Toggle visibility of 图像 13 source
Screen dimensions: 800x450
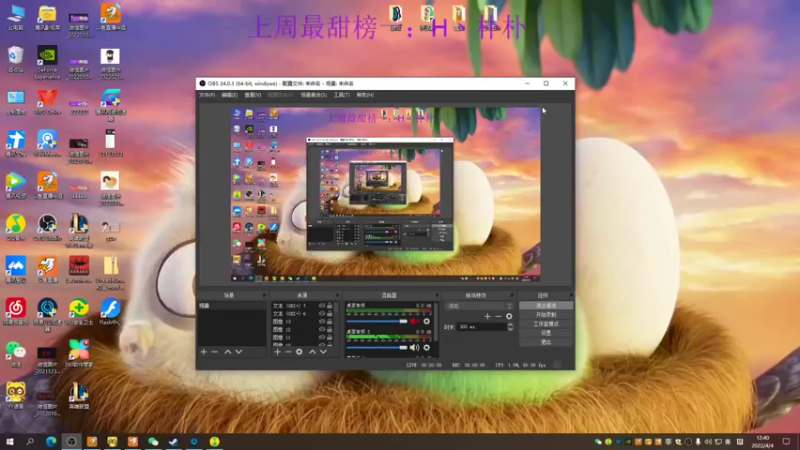322,321
